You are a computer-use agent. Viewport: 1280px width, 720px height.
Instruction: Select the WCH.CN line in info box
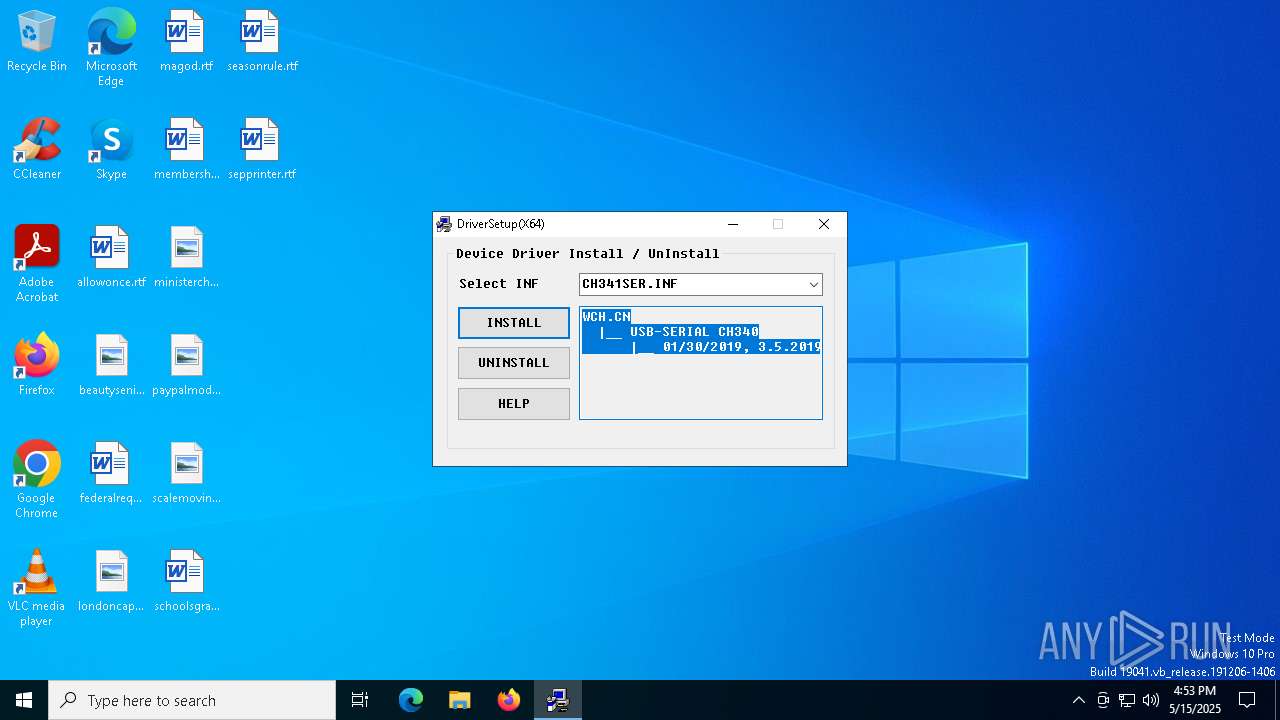607,317
